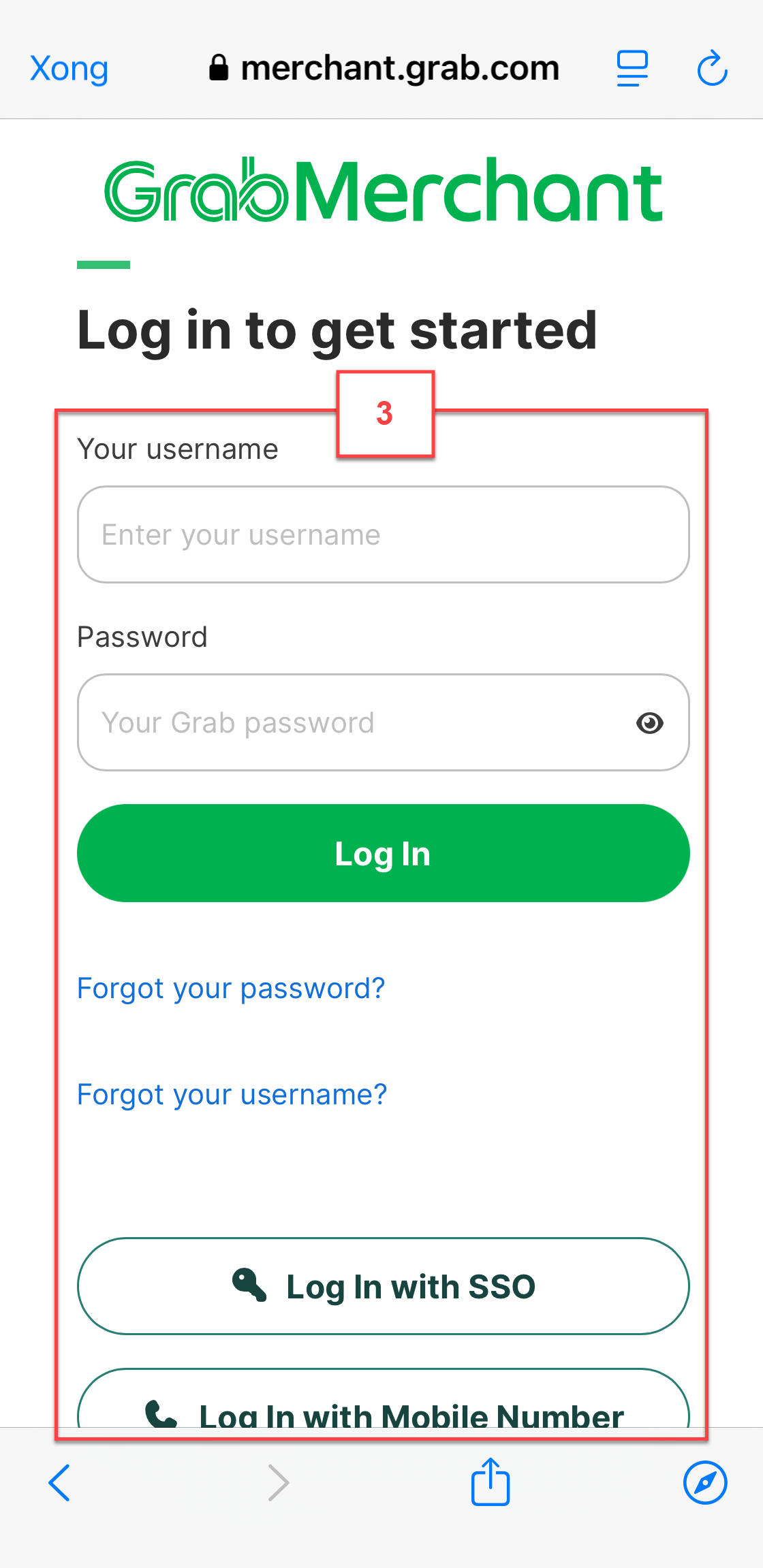Viewport: 763px width, 1568px height.
Task: Tap the Xong button to close browser
Action: coord(69,69)
